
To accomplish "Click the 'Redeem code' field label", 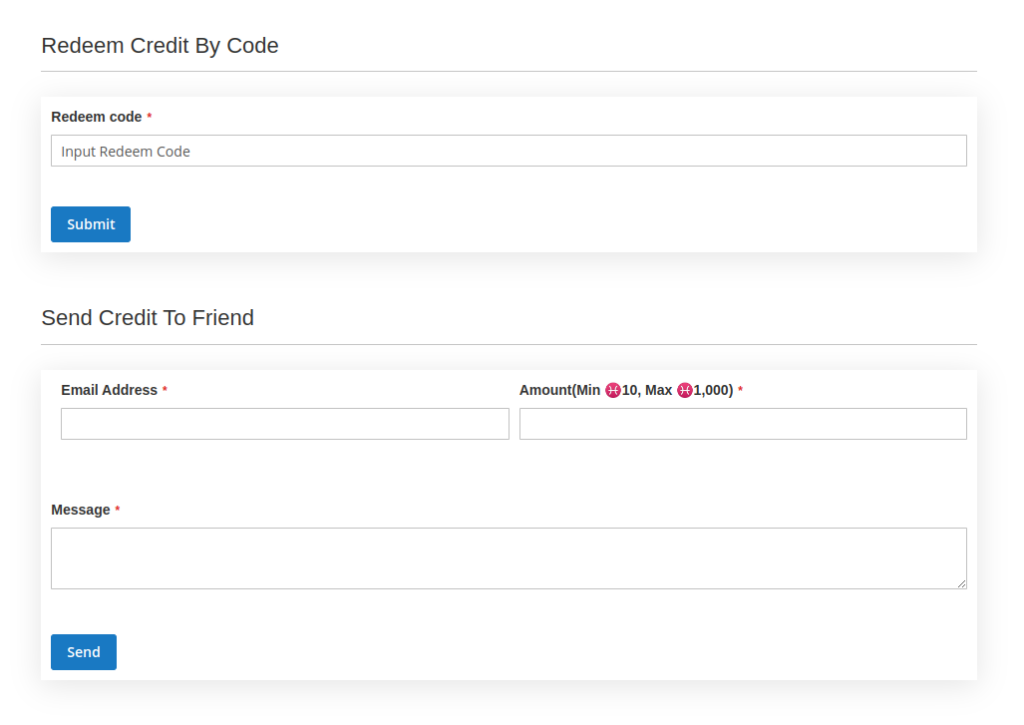I will click(96, 117).
